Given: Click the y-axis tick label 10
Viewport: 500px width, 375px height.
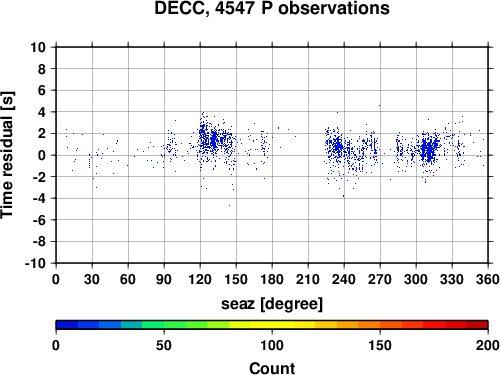Looking at the screenshot, I should [38, 47].
